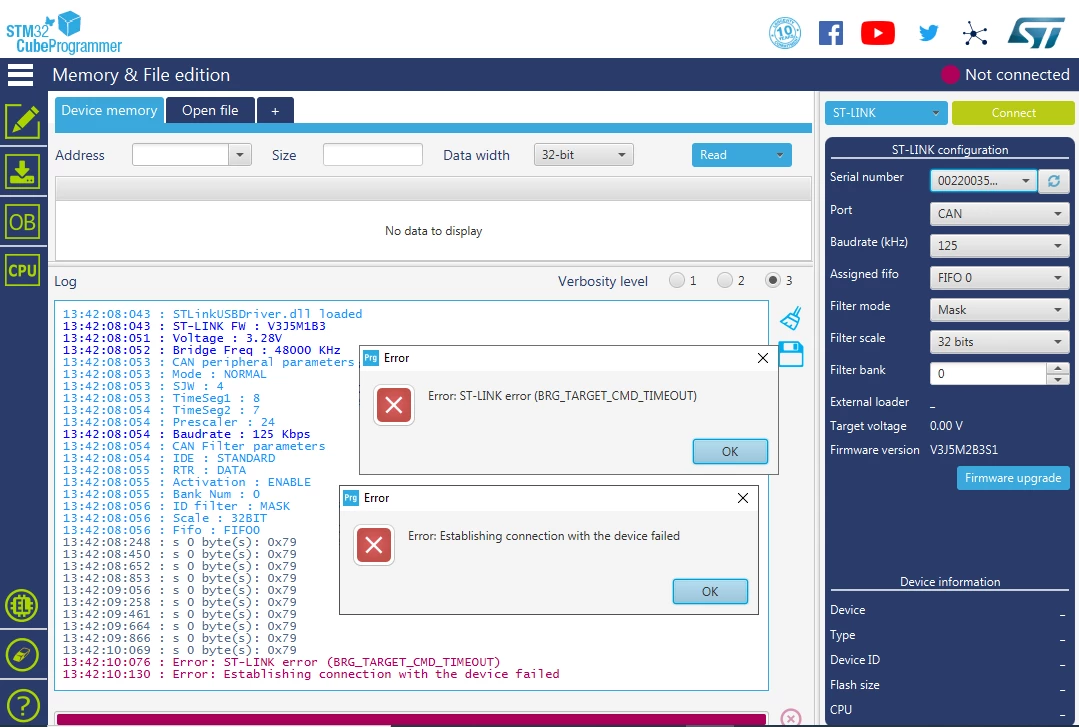This screenshot has width=1079, height=727.
Task: Open Memory & File edition pencil icon
Action: pos(22,122)
